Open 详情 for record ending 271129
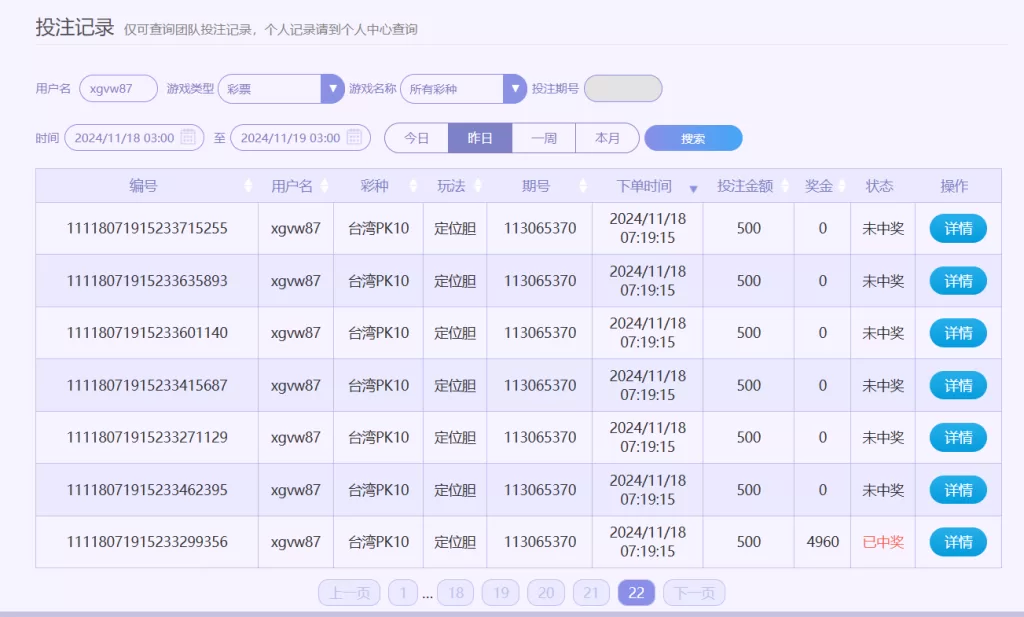1024x617 pixels. [958, 437]
